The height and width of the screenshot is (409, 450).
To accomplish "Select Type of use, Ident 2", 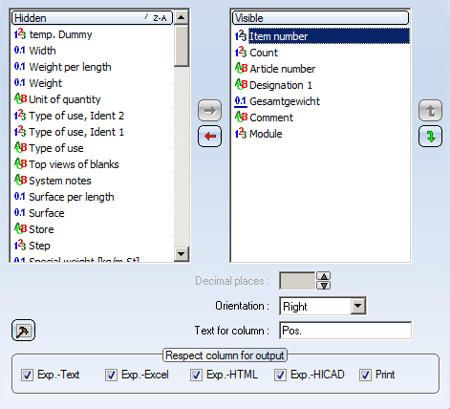I will point(76,116).
